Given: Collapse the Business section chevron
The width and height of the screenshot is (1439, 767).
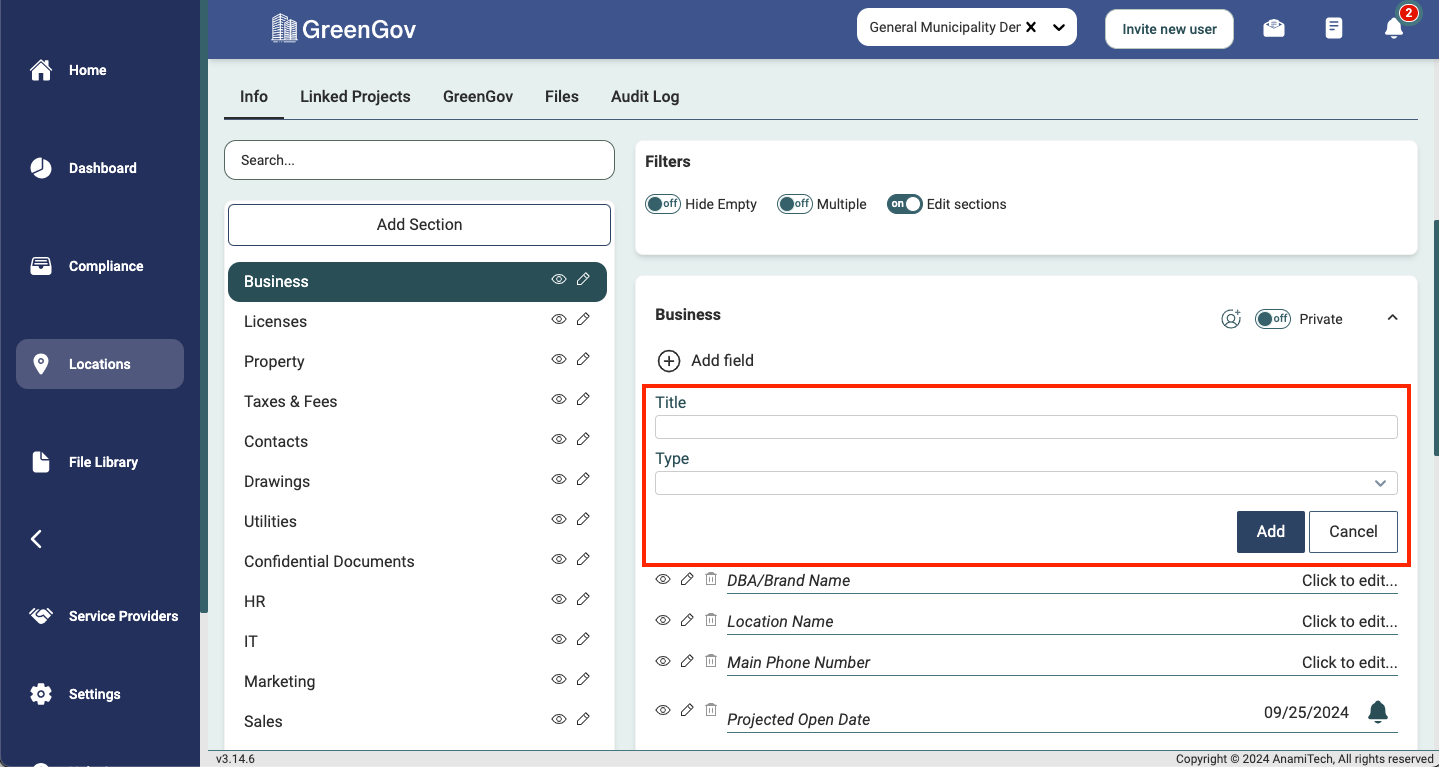Looking at the screenshot, I should point(1392,318).
